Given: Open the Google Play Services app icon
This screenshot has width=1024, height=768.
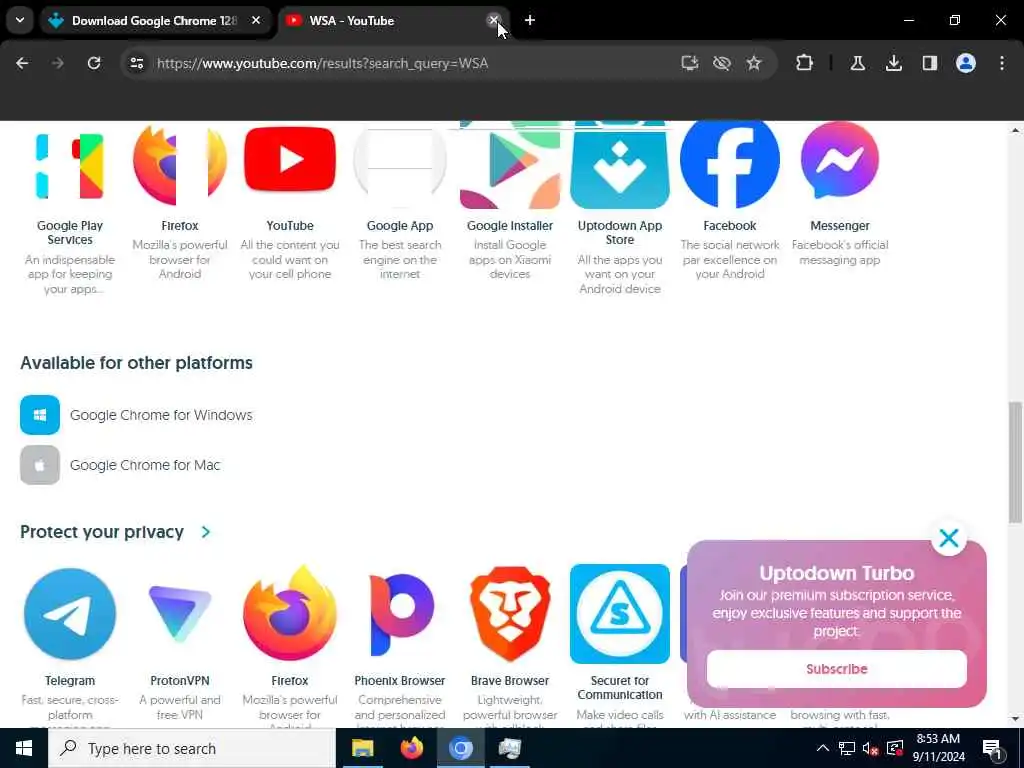Looking at the screenshot, I should coord(70,166).
